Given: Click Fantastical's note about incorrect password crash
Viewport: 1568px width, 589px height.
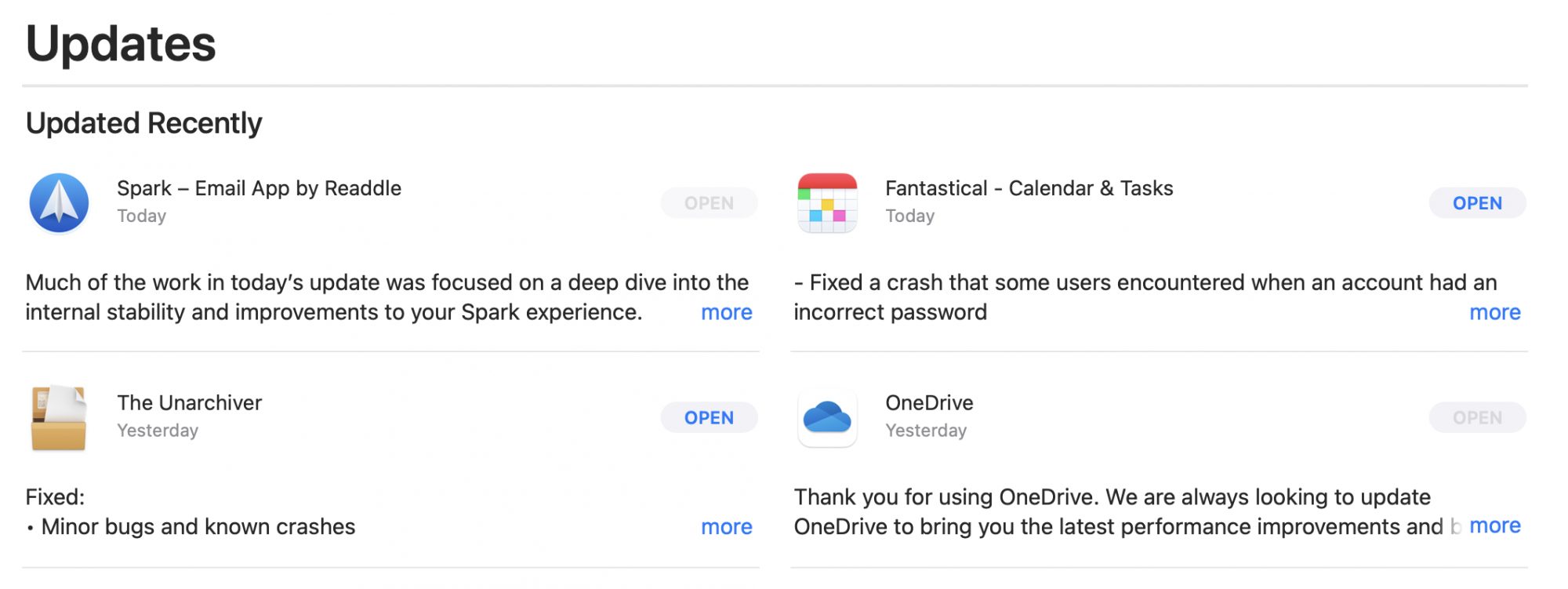Looking at the screenshot, I should tap(1145, 297).
